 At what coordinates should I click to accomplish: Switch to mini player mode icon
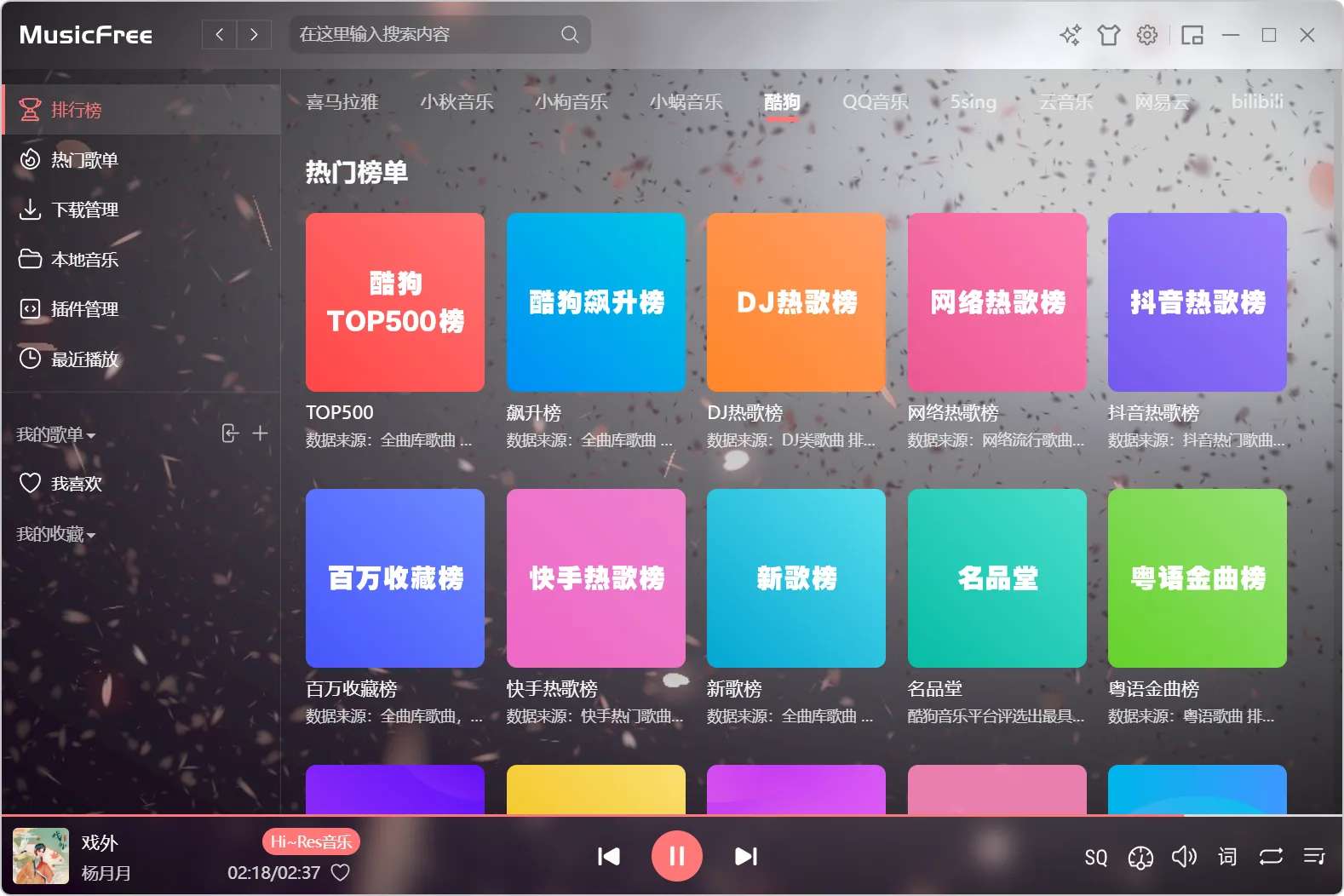pyautogui.click(x=1192, y=35)
